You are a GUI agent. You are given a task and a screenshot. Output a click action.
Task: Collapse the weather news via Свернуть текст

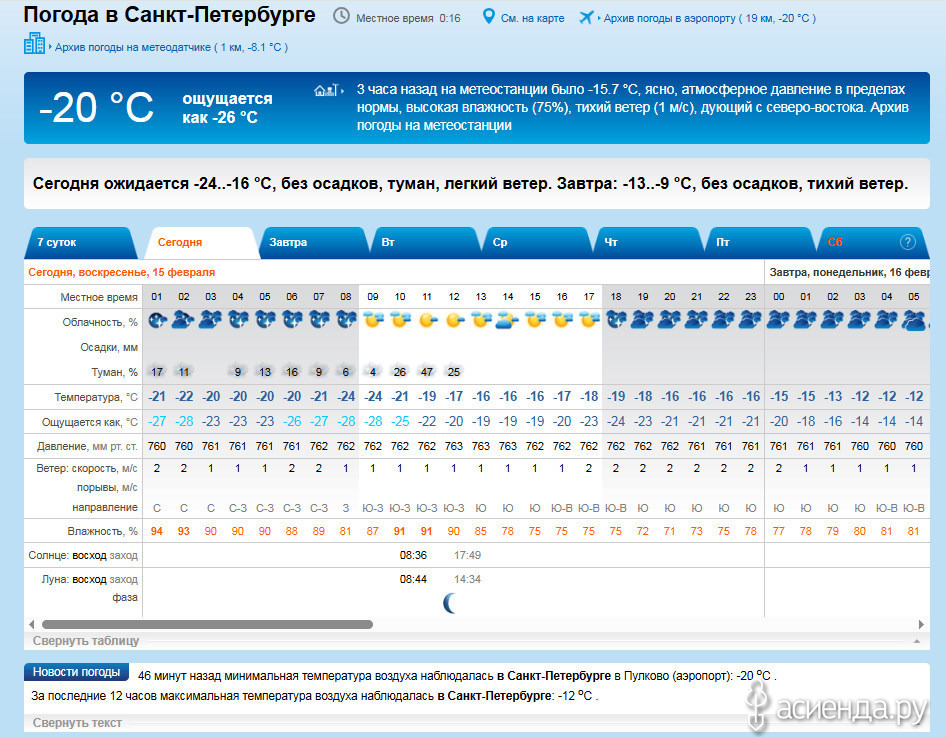pyautogui.click(x=77, y=723)
